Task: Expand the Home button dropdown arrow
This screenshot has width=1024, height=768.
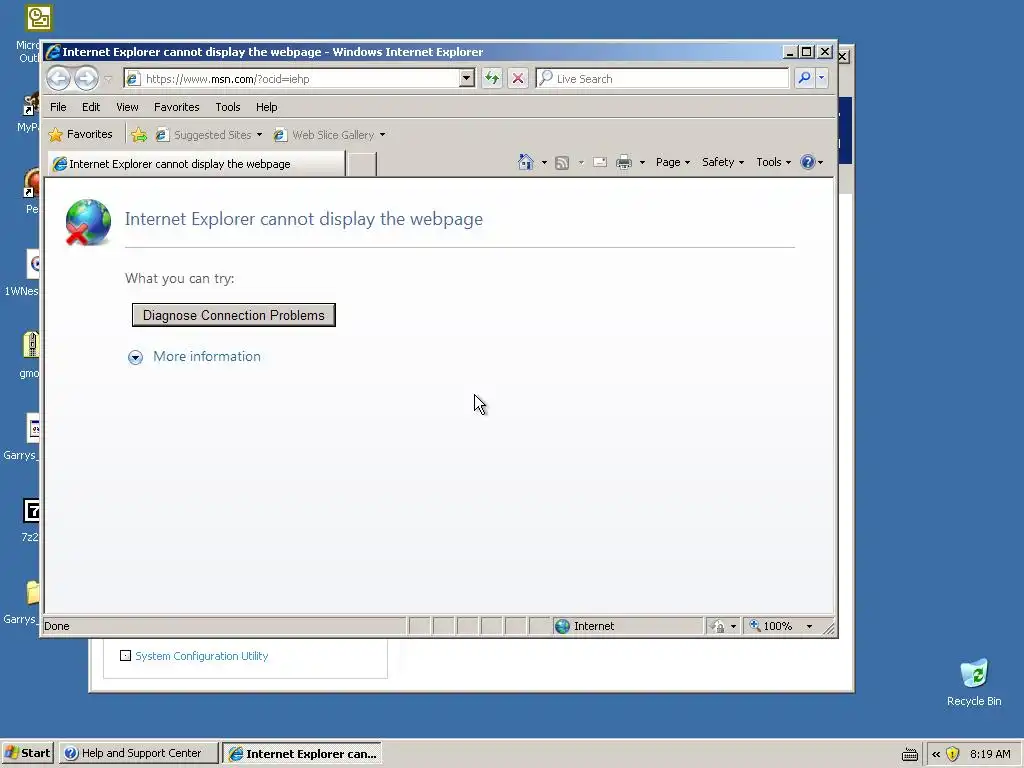Action: (544, 163)
